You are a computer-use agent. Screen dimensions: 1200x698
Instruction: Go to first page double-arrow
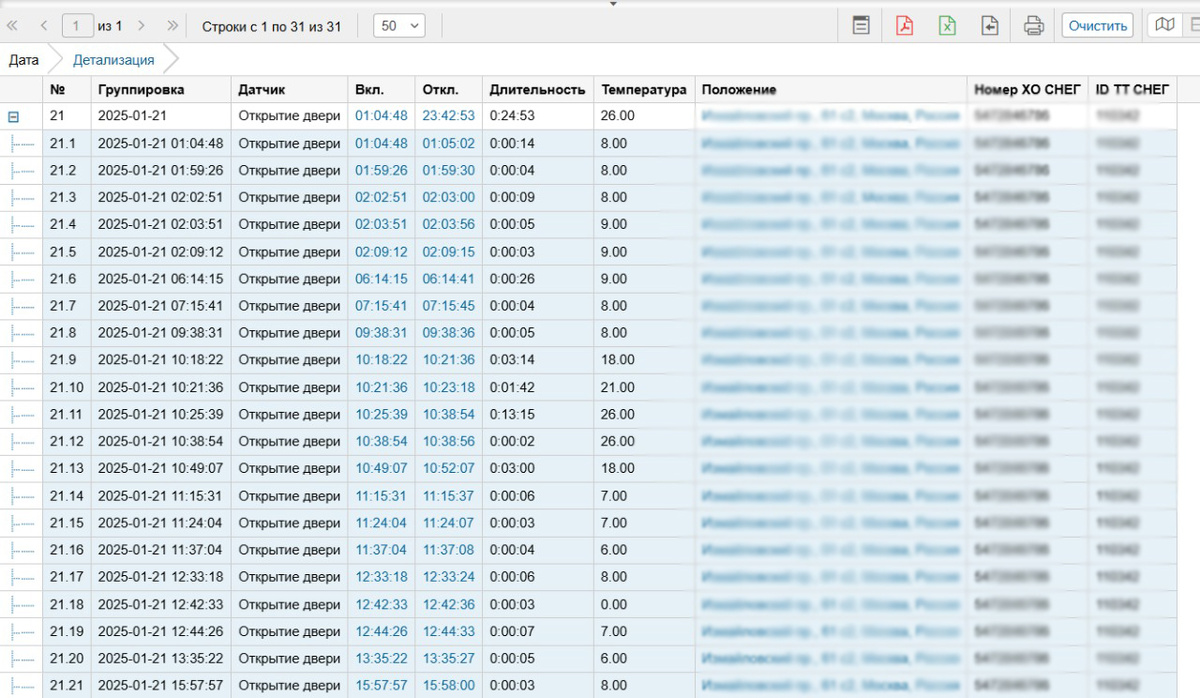coord(13,26)
